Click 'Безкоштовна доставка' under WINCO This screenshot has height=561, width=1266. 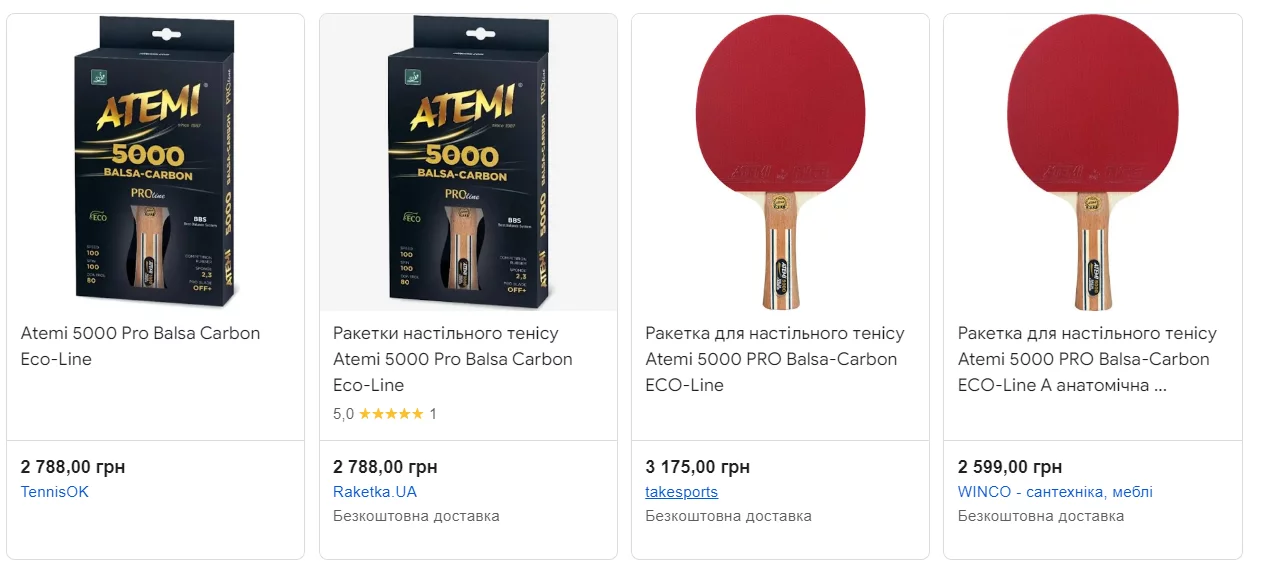coord(1041,516)
